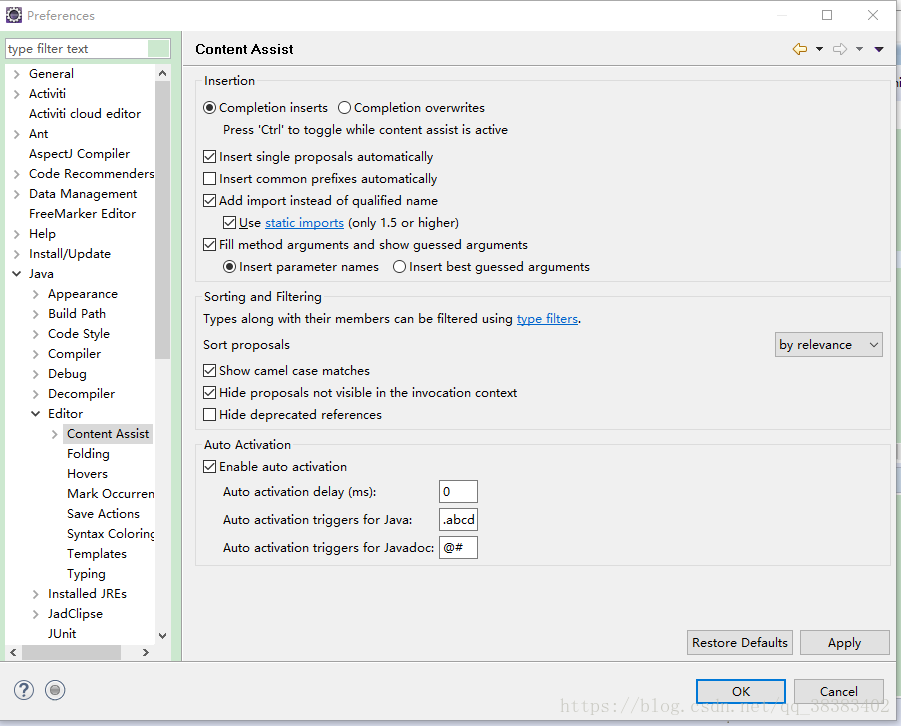901x726 pixels.
Task: Select AspectJ Compiler in tree
Action: coord(79,154)
